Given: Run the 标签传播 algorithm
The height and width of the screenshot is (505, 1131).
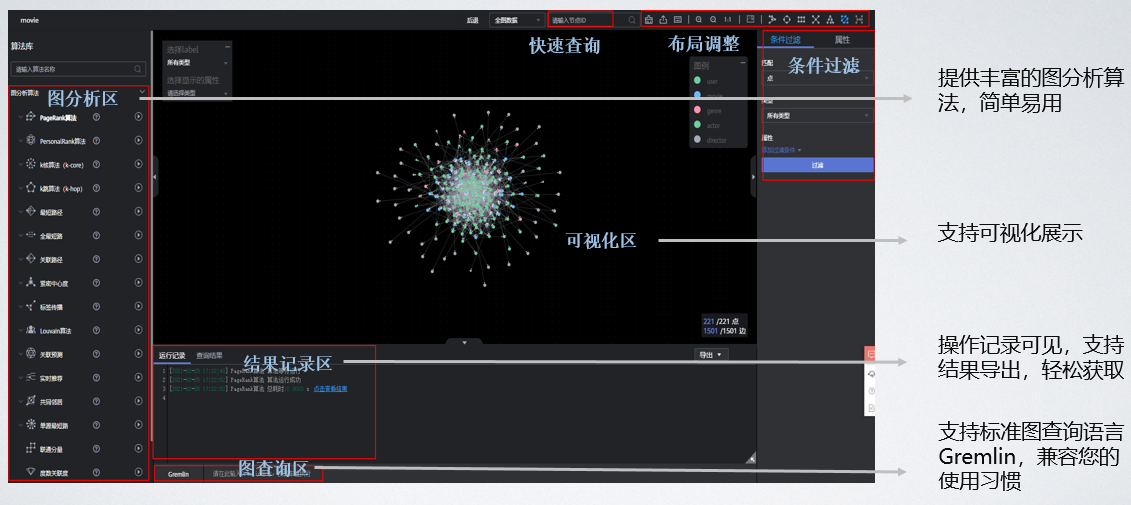Looking at the screenshot, I should tap(138, 307).
